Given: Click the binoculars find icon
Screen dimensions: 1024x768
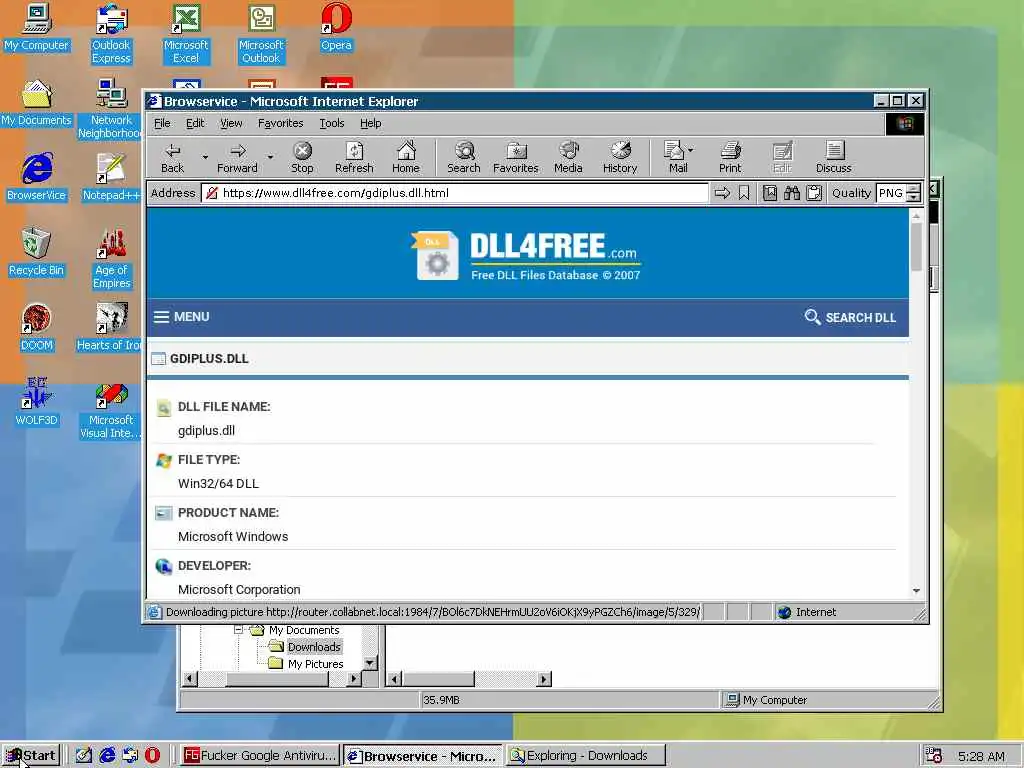Looking at the screenshot, I should (792, 193).
